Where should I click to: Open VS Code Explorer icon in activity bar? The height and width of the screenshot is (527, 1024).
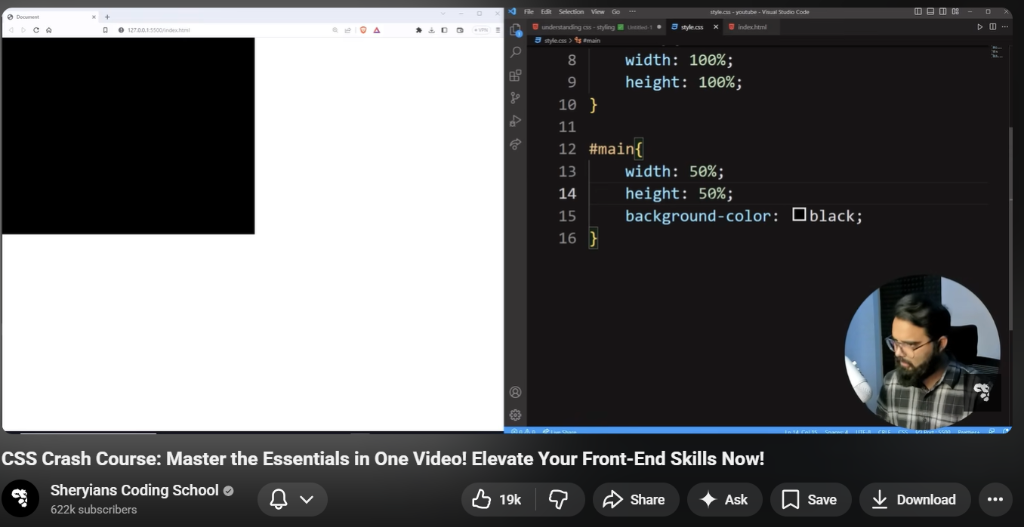point(516,30)
